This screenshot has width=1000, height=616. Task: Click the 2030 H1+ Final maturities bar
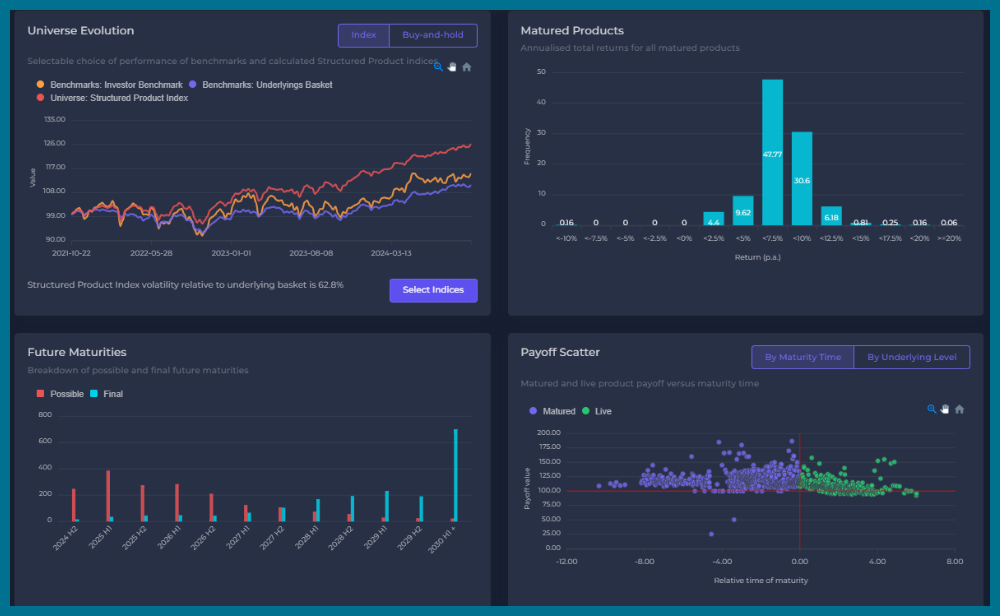[x=456, y=475]
